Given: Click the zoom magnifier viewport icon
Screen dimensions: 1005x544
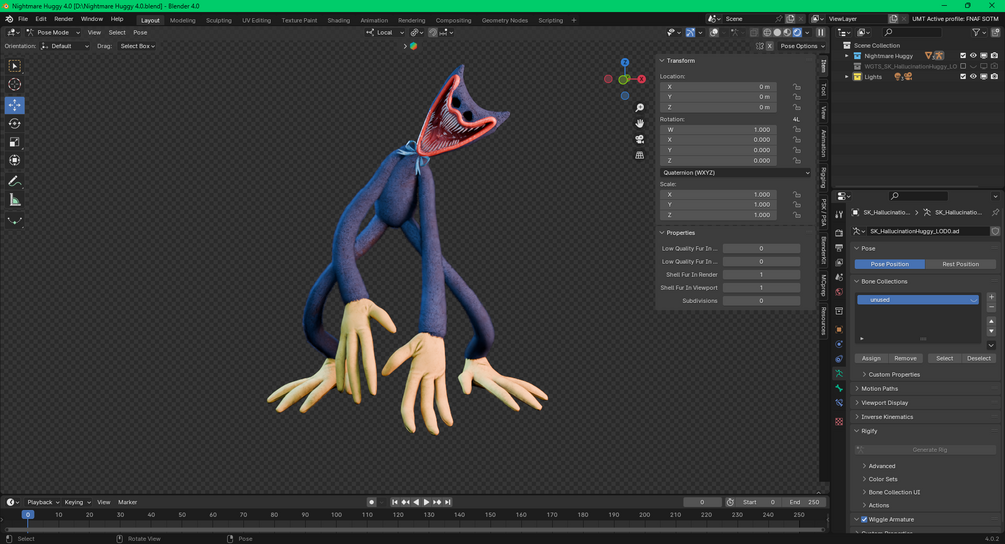Looking at the screenshot, I should 639,108.
